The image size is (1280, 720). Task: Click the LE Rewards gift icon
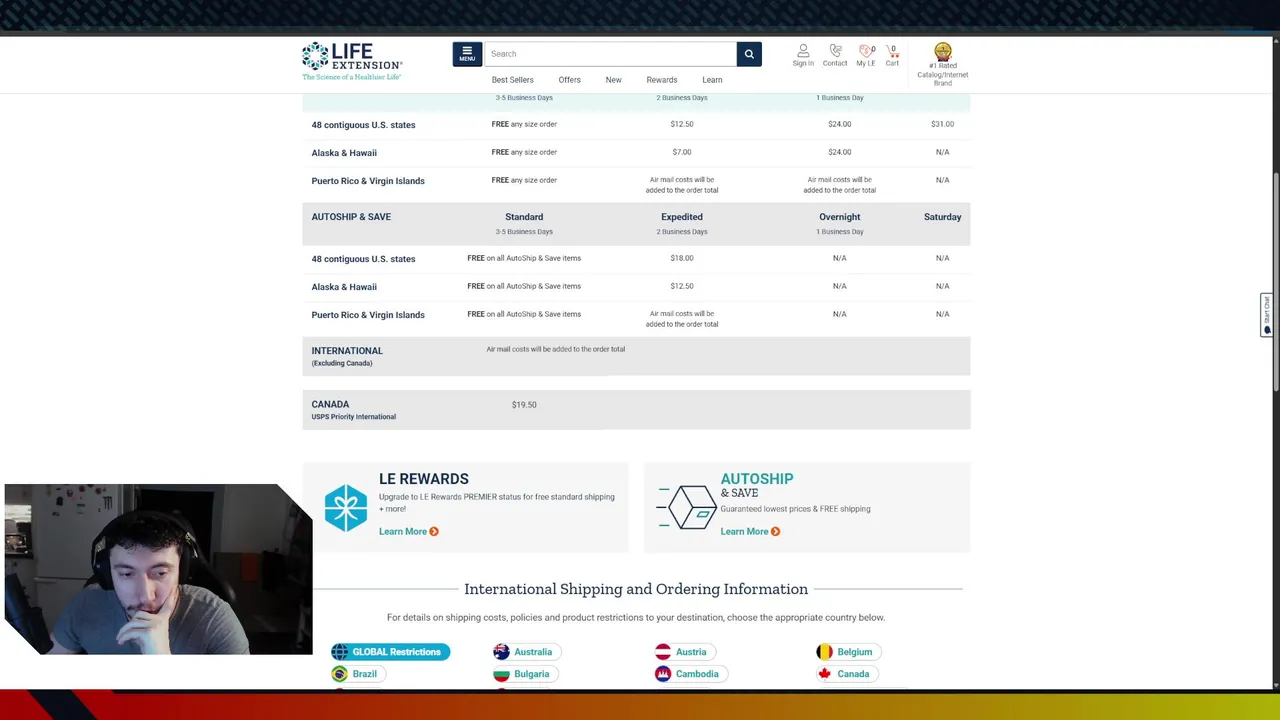point(346,508)
